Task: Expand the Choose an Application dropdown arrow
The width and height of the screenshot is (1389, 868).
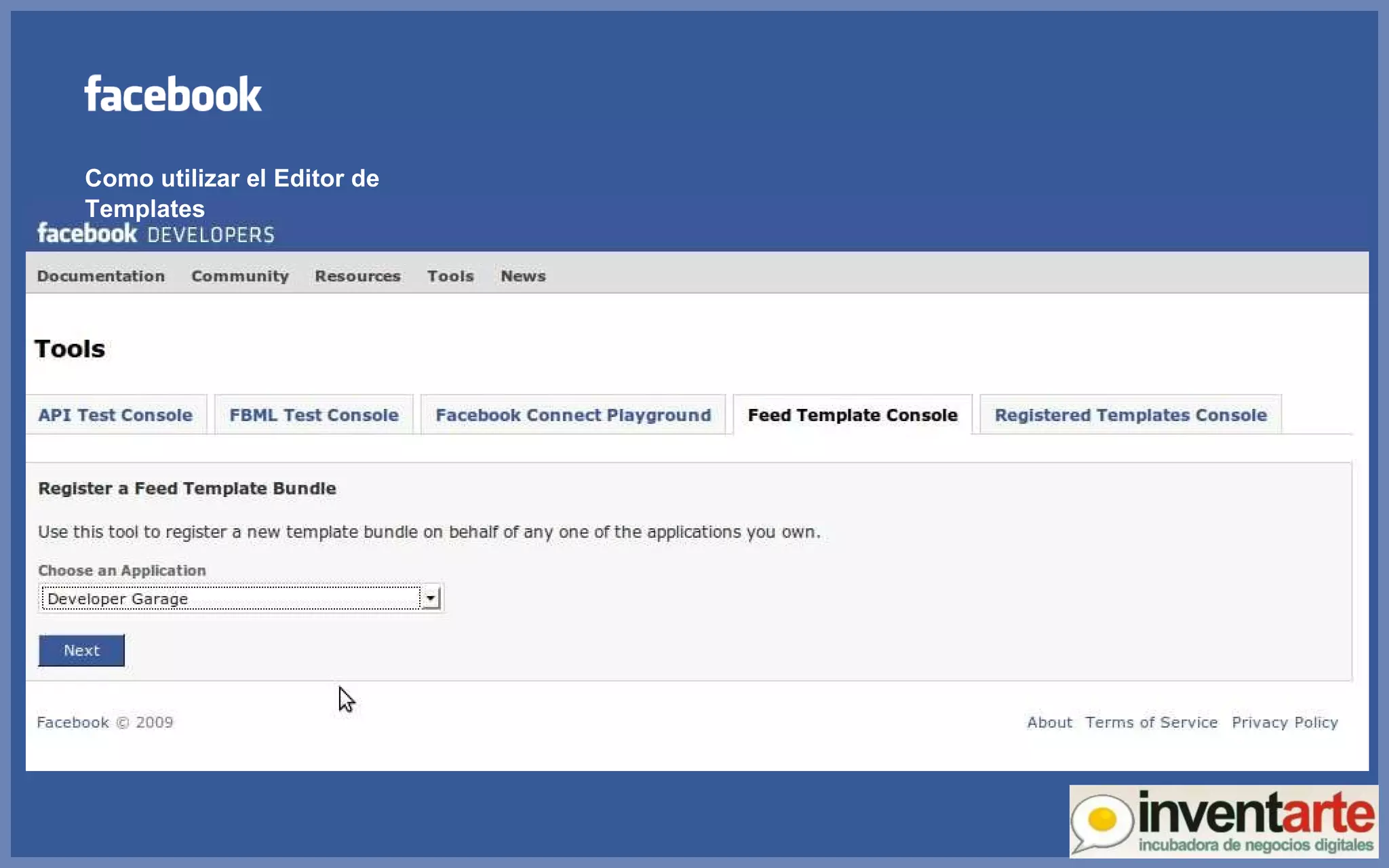Action: [431, 598]
